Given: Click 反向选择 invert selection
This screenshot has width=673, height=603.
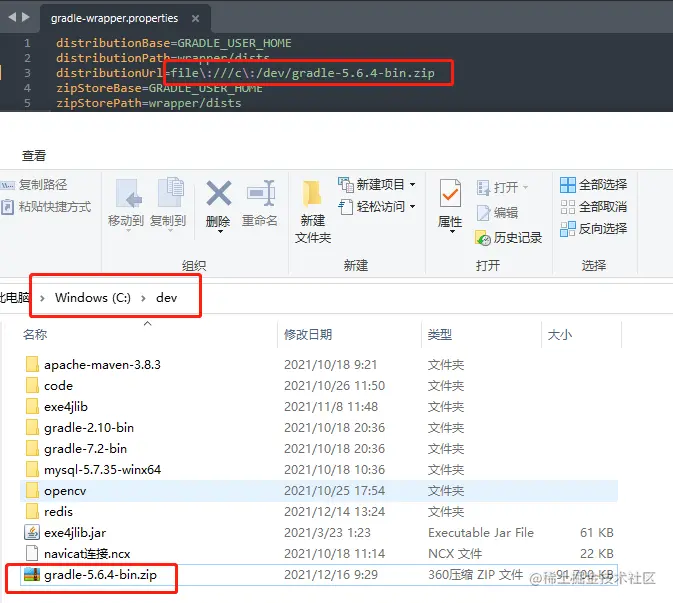Looking at the screenshot, I should [594, 229].
